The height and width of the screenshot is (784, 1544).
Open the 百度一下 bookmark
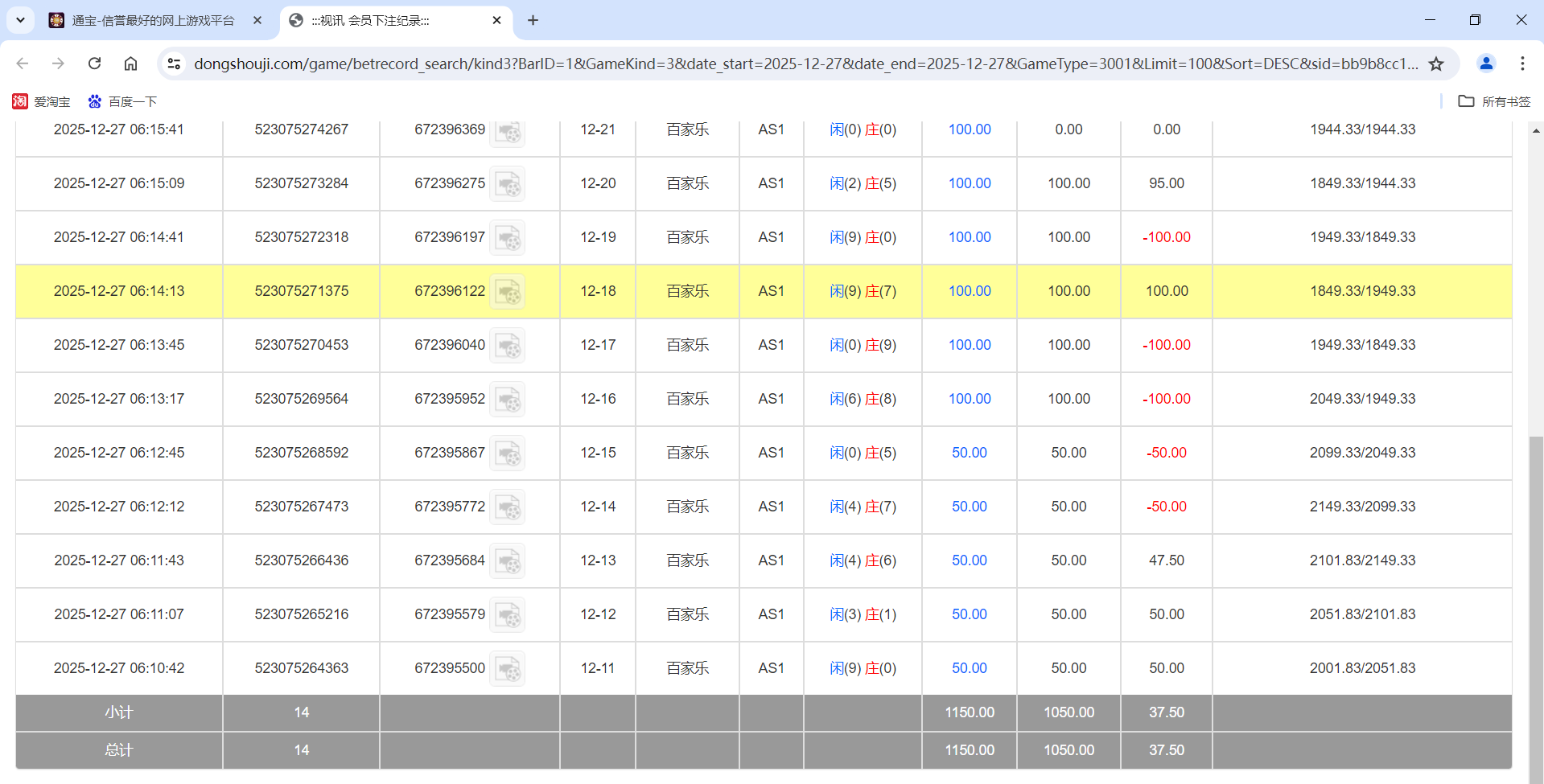point(122,101)
